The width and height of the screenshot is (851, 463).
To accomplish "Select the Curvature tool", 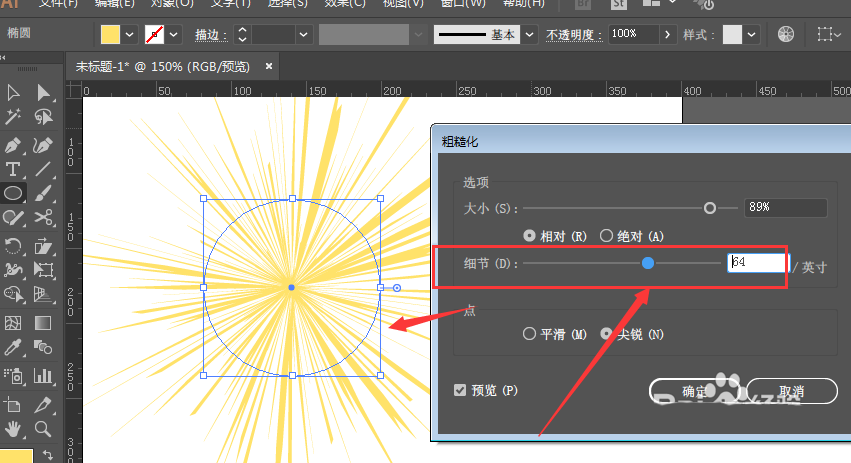I will click(x=43, y=145).
